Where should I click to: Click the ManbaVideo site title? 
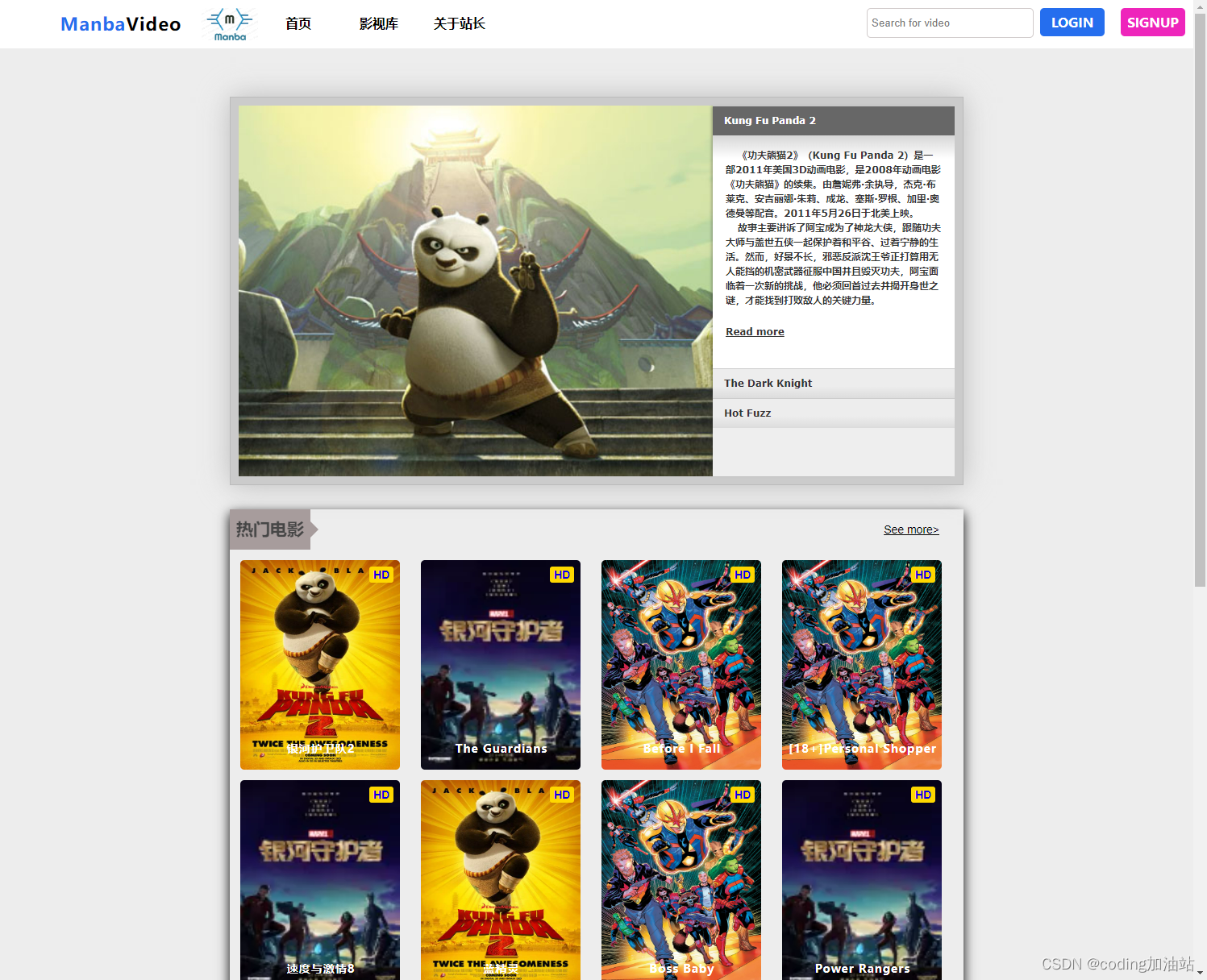coord(121,24)
